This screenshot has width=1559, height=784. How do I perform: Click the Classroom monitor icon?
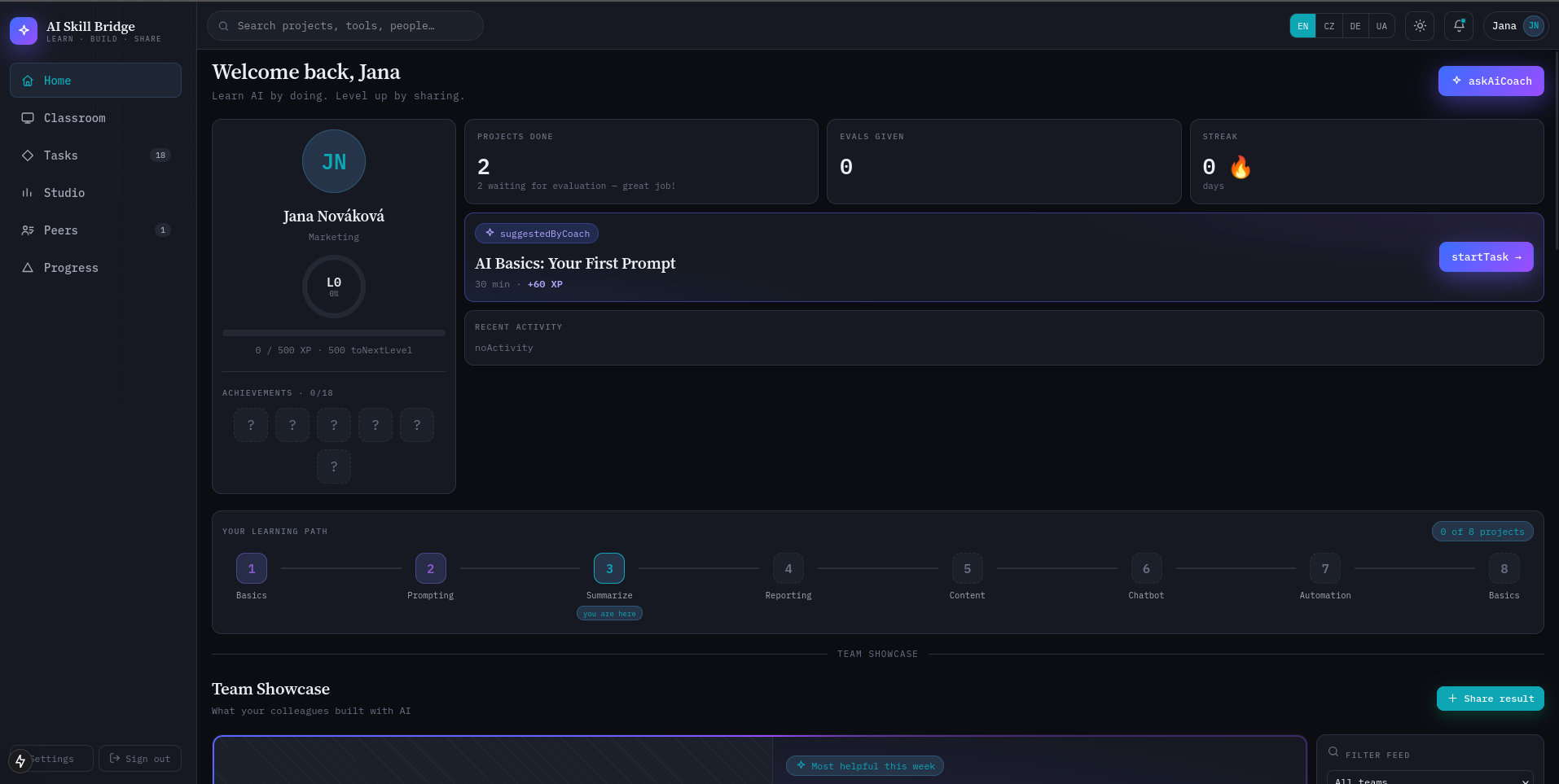pyautogui.click(x=28, y=118)
